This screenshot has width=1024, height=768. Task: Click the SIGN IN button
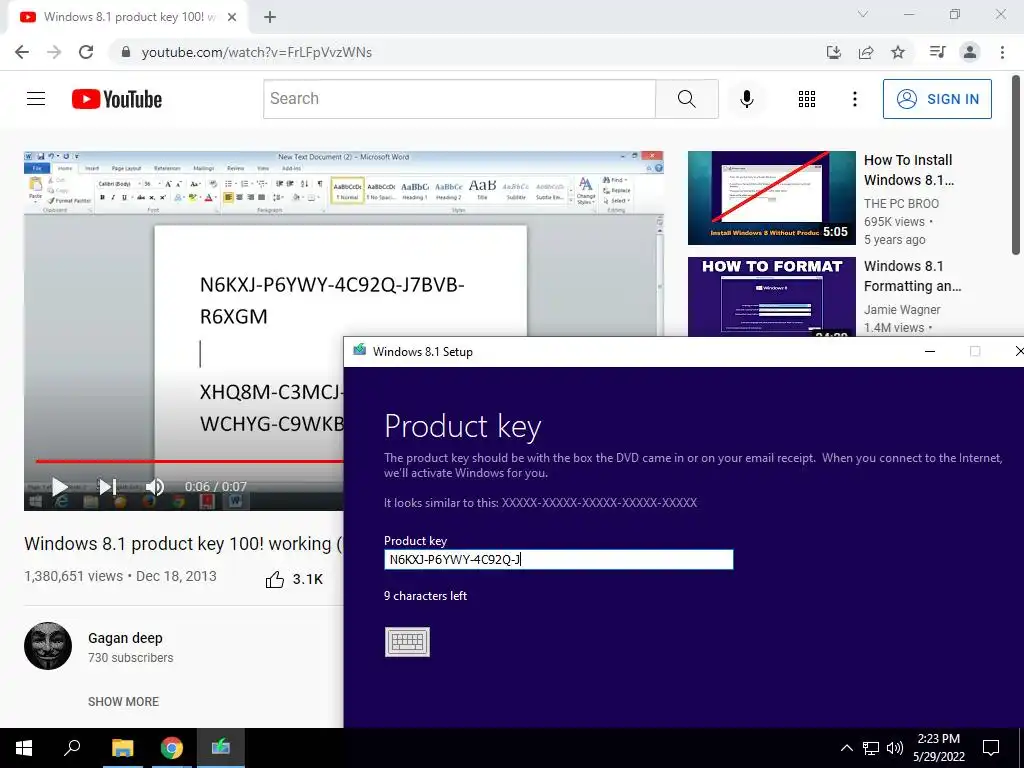click(937, 99)
